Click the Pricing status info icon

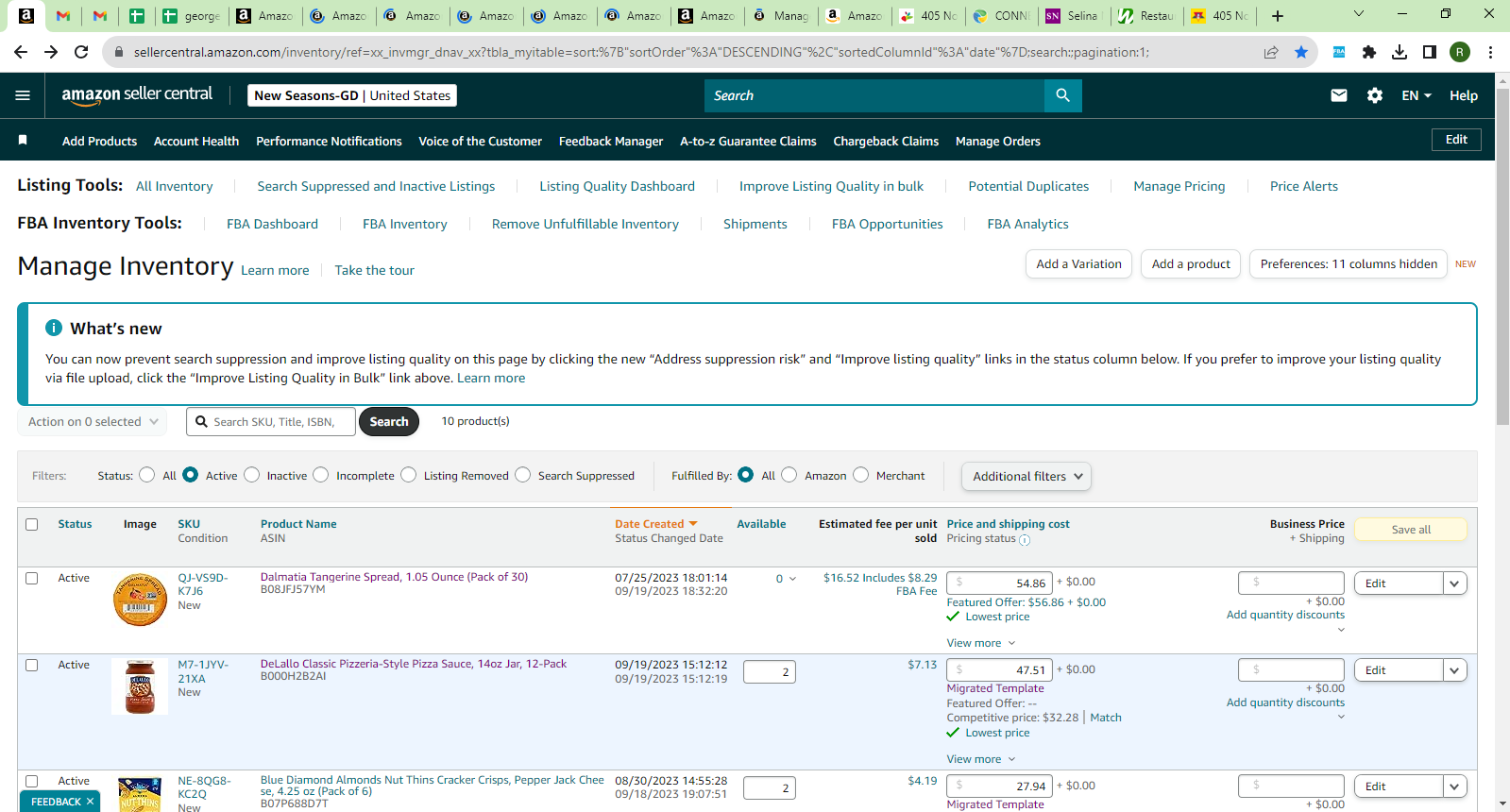(x=1025, y=540)
